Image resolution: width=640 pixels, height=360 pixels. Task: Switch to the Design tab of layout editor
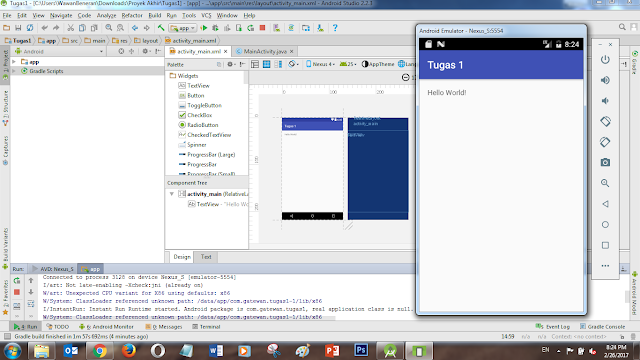(x=182, y=257)
